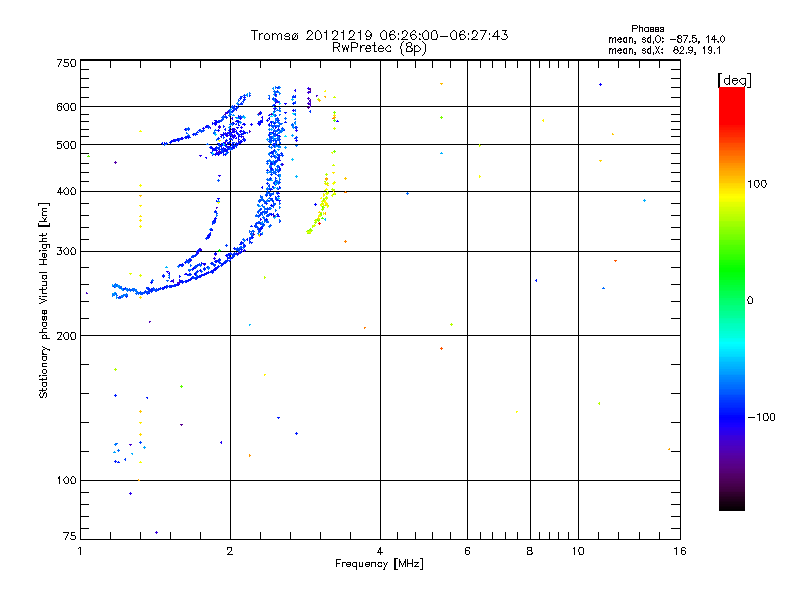Click y-axis tick label 400

(x=66, y=191)
